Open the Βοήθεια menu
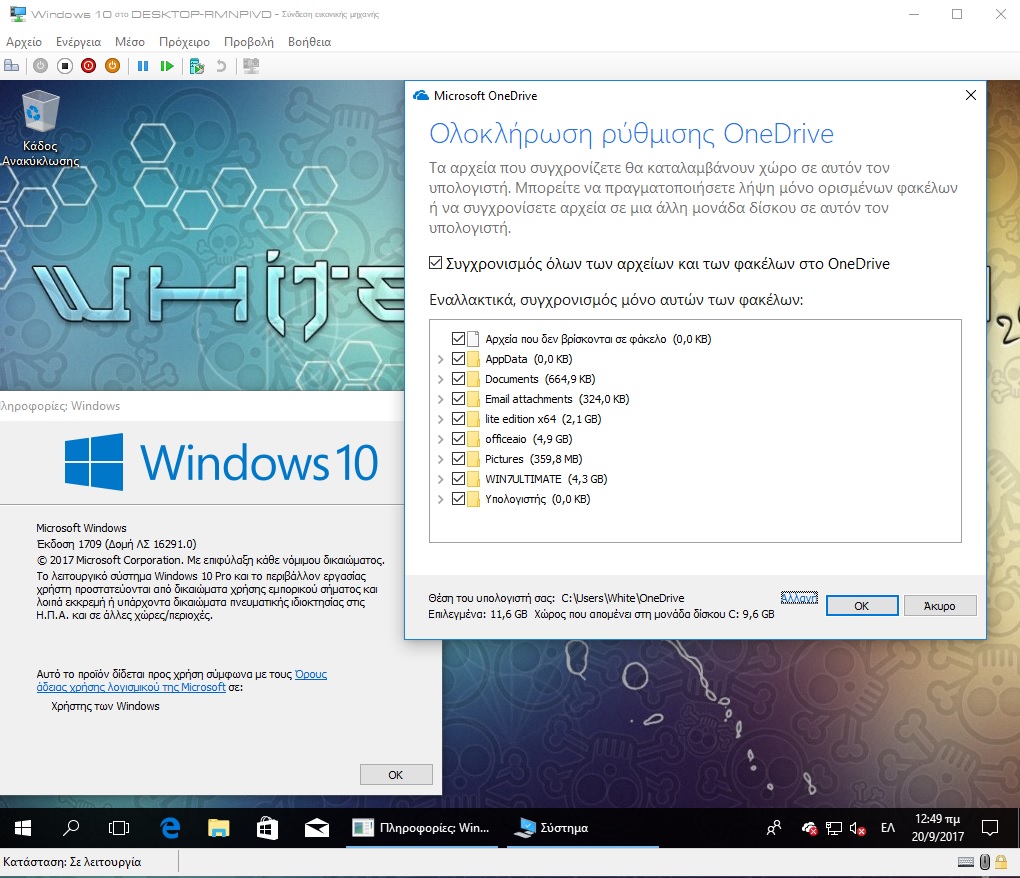Screen dimensions: 1020x878 (x=309, y=42)
